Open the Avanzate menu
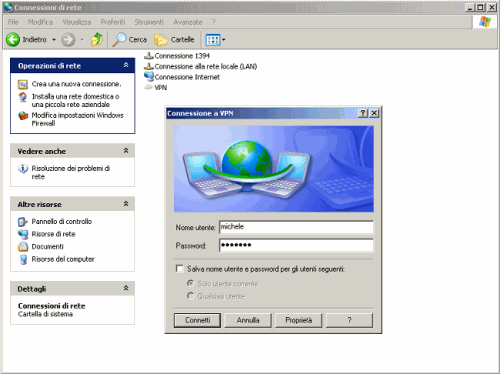The height and width of the screenshot is (374, 500). pos(188,22)
